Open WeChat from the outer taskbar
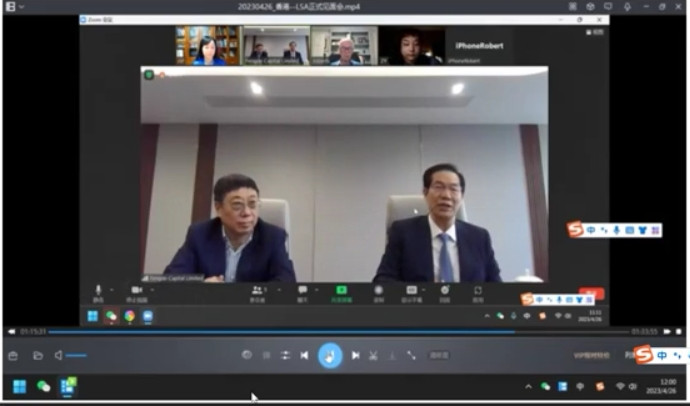Viewport: 690px width, 406px height. pos(43,387)
